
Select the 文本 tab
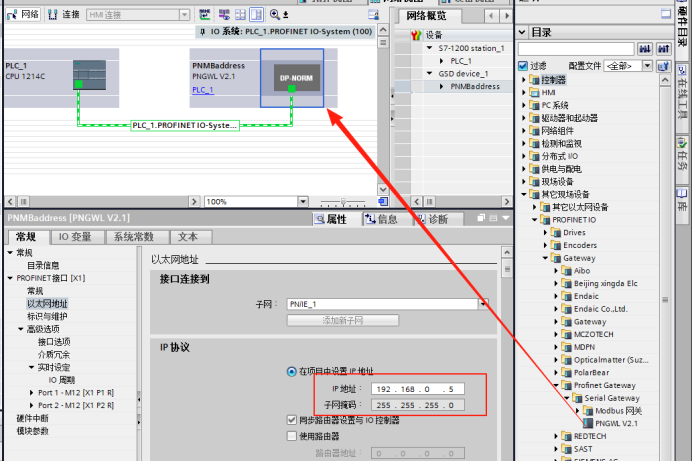pos(188,237)
